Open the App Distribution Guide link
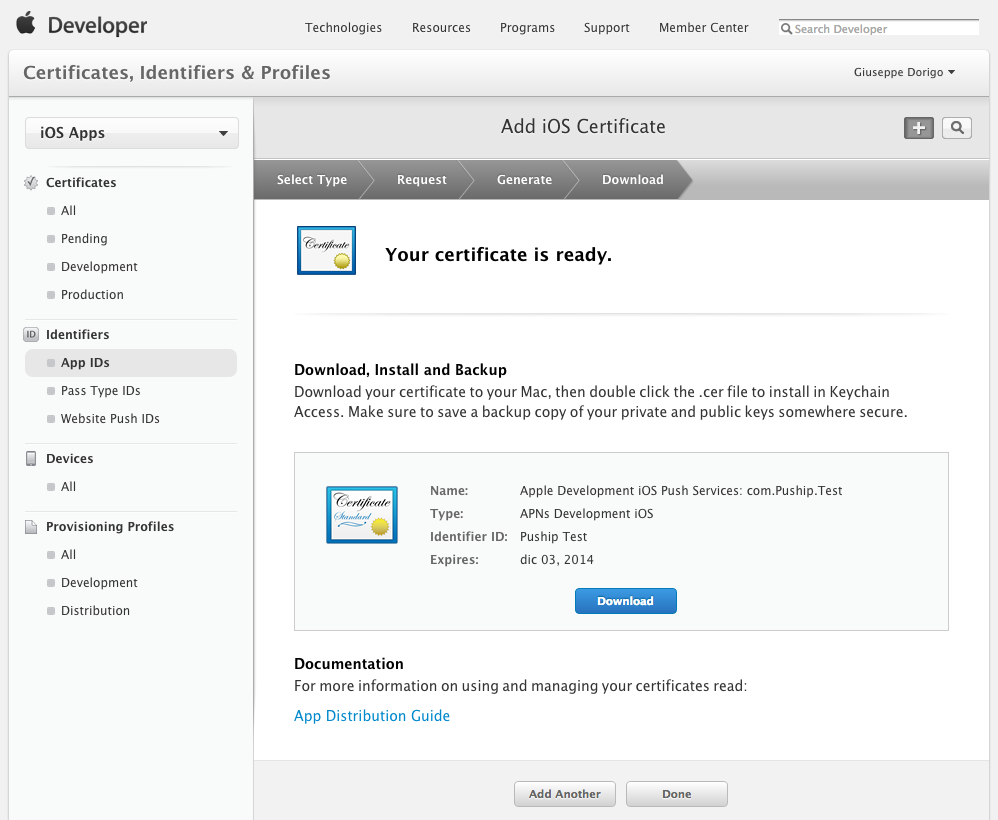This screenshot has width=998, height=820. [x=372, y=716]
